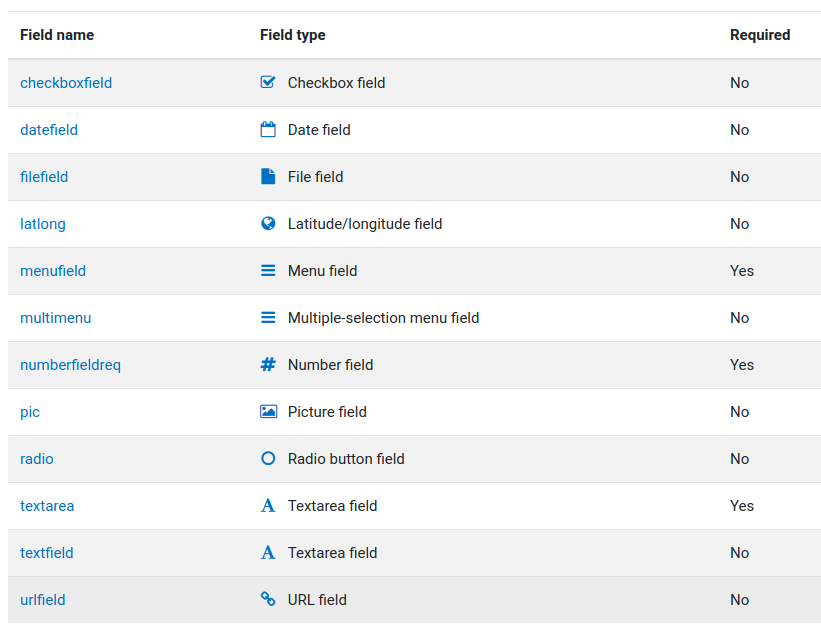
Task: Click the Field name column header
Action: 57,35
